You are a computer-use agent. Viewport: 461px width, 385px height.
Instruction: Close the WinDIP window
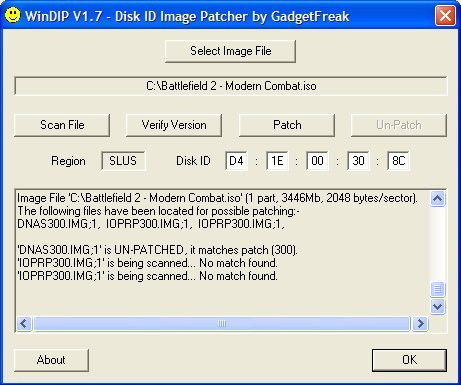(445, 15)
